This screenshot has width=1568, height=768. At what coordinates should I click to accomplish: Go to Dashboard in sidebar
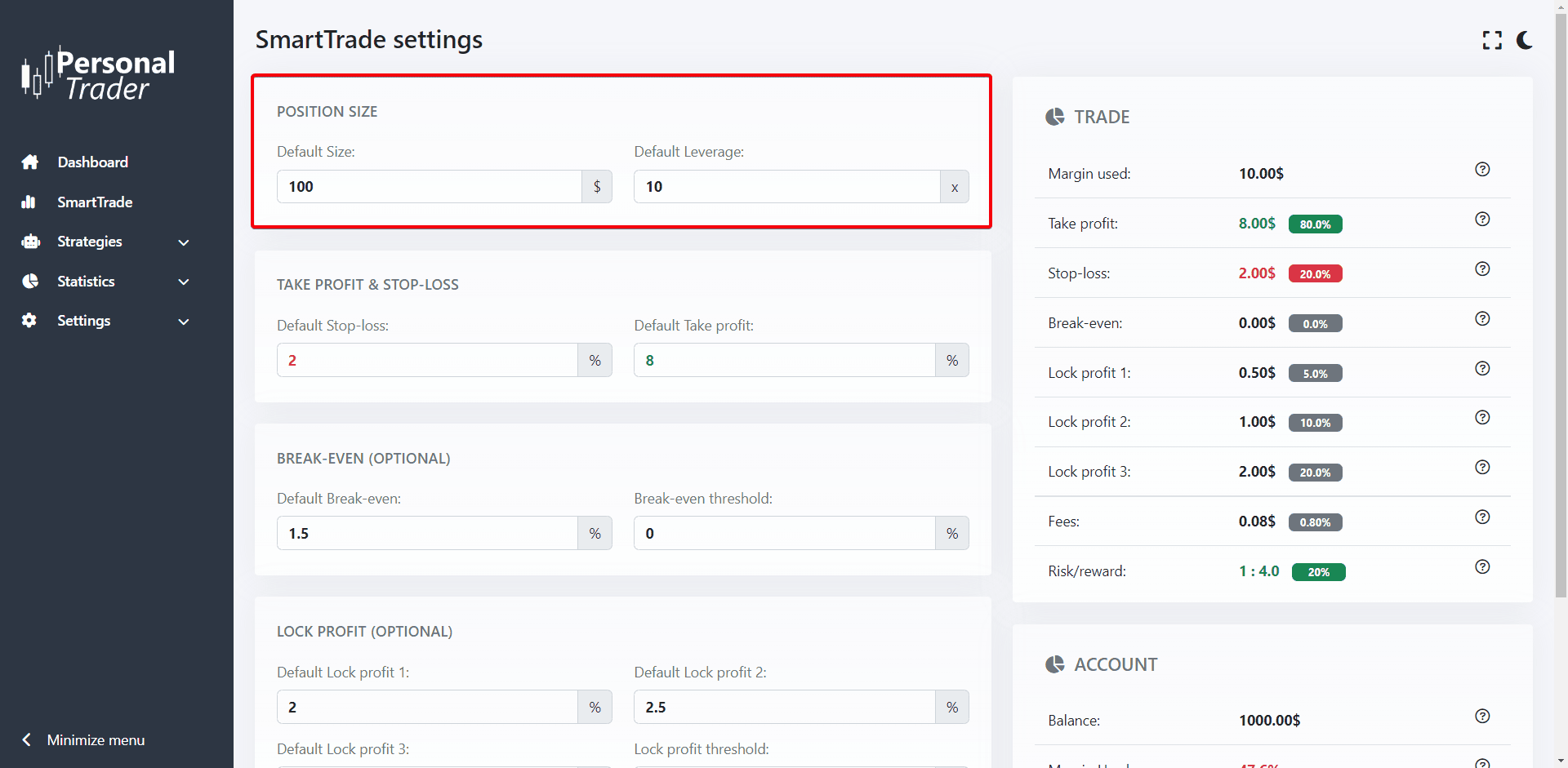click(92, 162)
